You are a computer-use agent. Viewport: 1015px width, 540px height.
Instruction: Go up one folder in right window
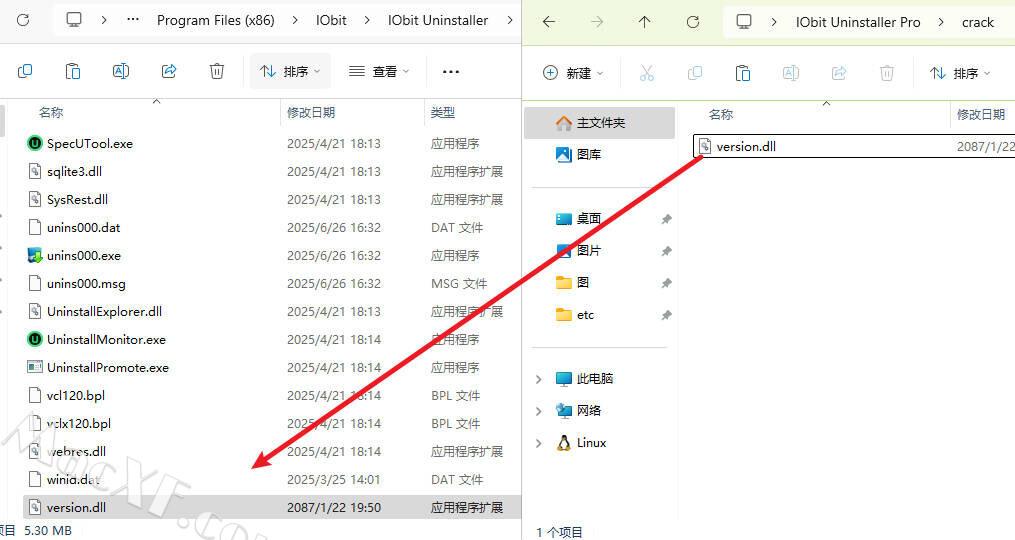click(x=645, y=22)
